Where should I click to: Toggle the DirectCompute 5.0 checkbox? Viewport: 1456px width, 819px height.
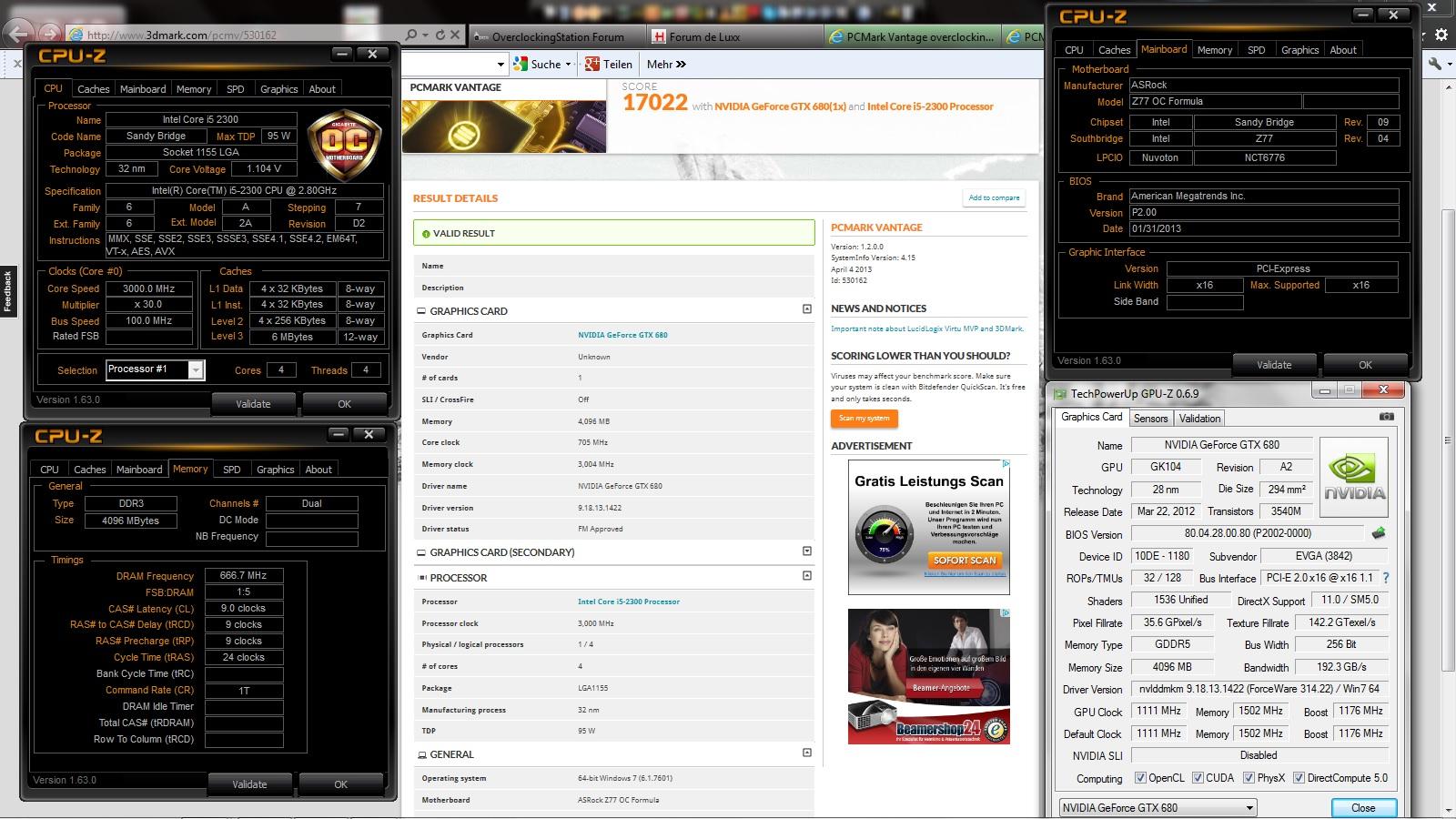pyautogui.click(x=1299, y=778)
